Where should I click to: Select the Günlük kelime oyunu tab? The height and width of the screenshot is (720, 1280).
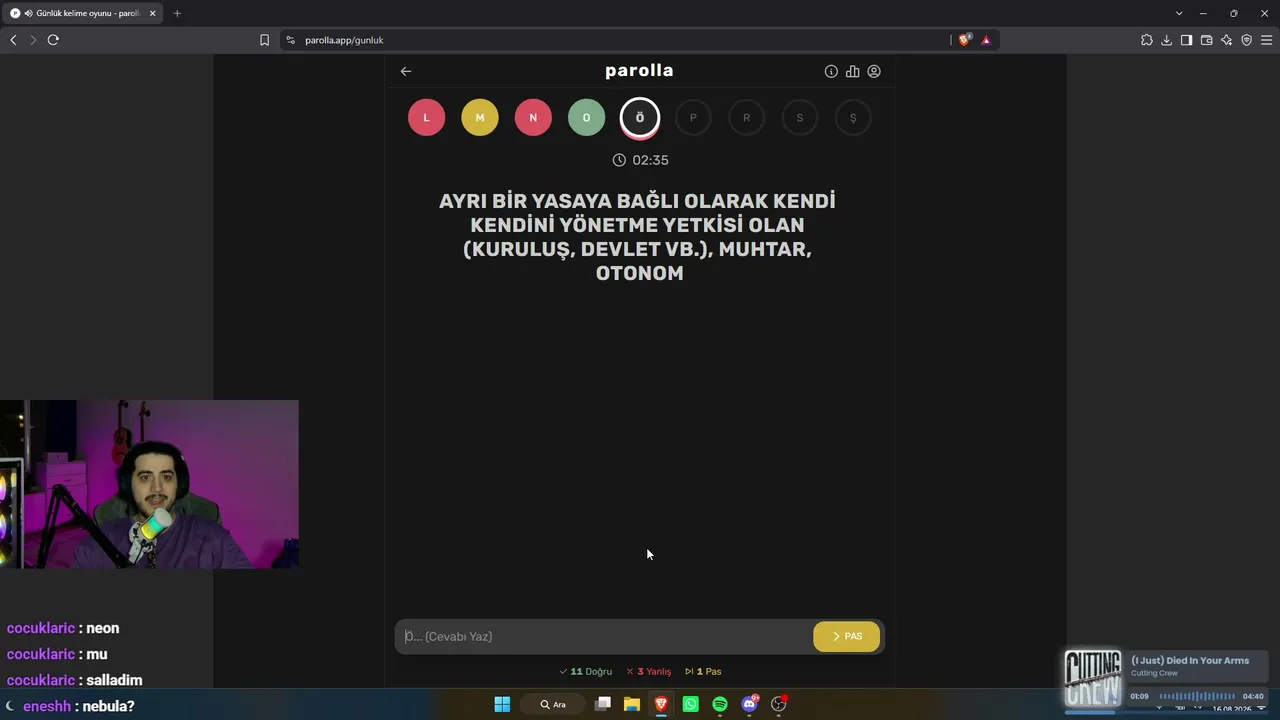84,13
